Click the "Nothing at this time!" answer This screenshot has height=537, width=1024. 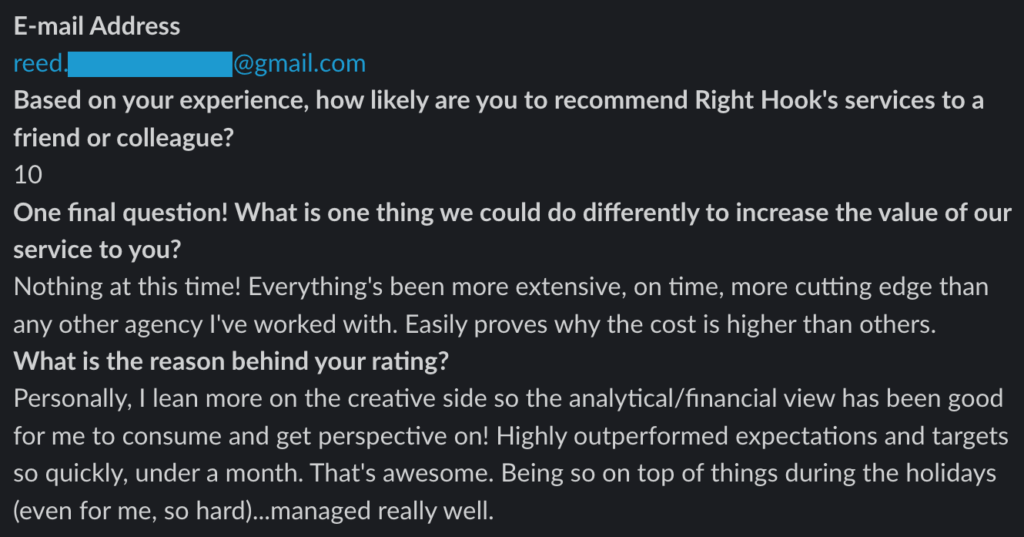127,287
